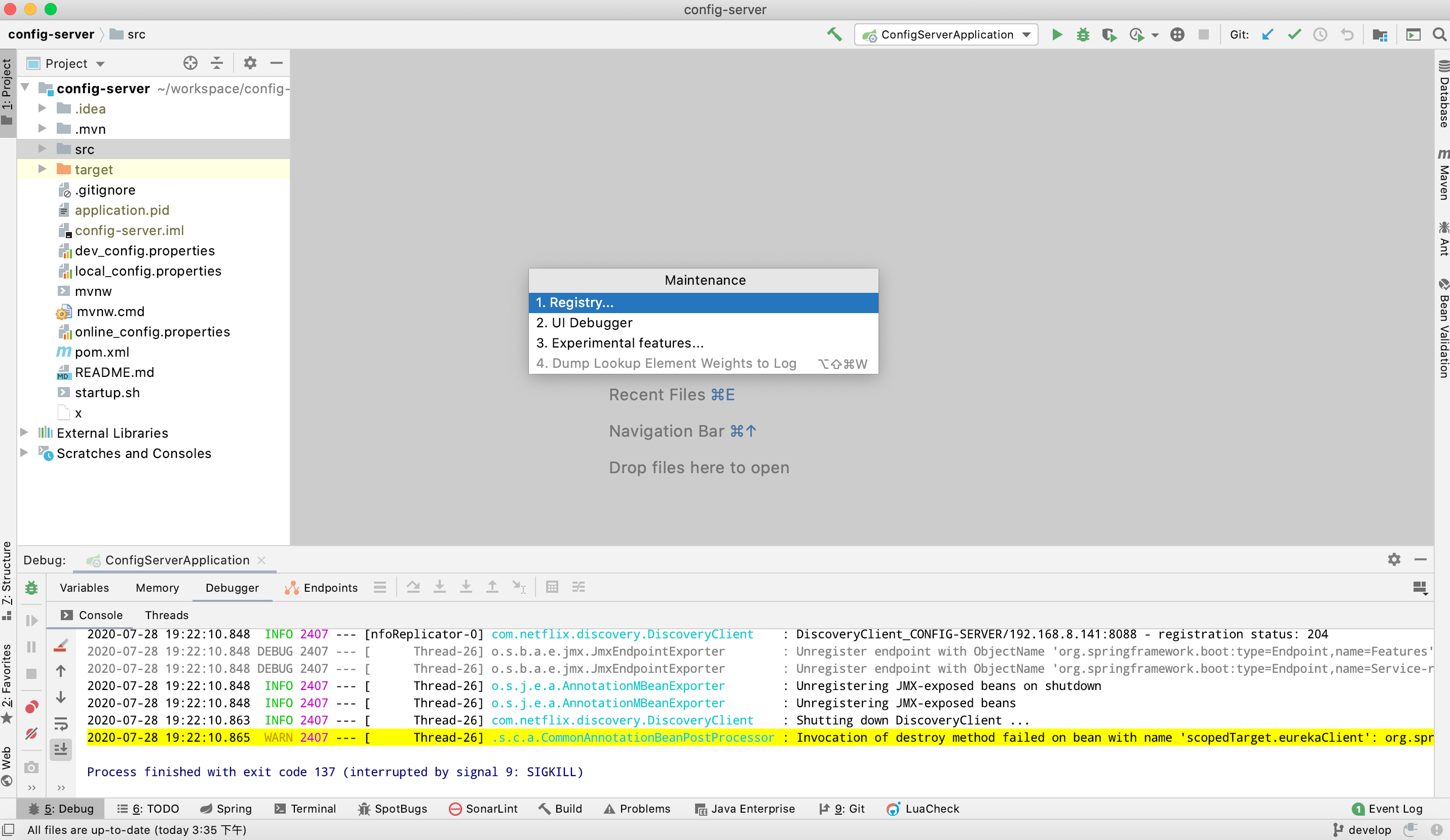Click the locate target icon in Project panel
1450x840 pixels.
tap(190, 63)
